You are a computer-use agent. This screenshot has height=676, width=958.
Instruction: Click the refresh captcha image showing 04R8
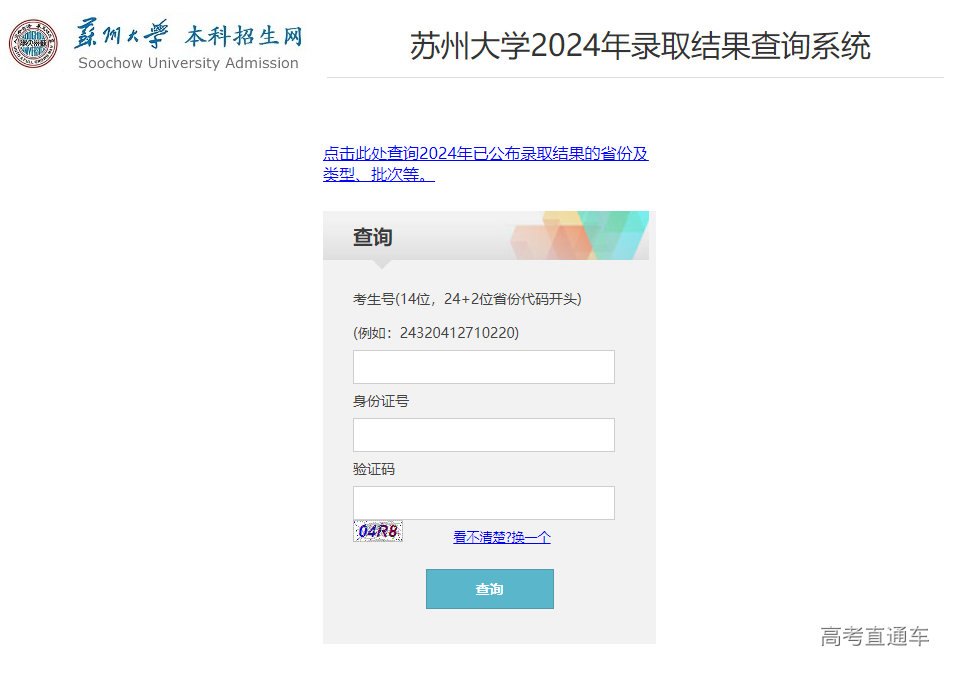[x=377, y=531]
